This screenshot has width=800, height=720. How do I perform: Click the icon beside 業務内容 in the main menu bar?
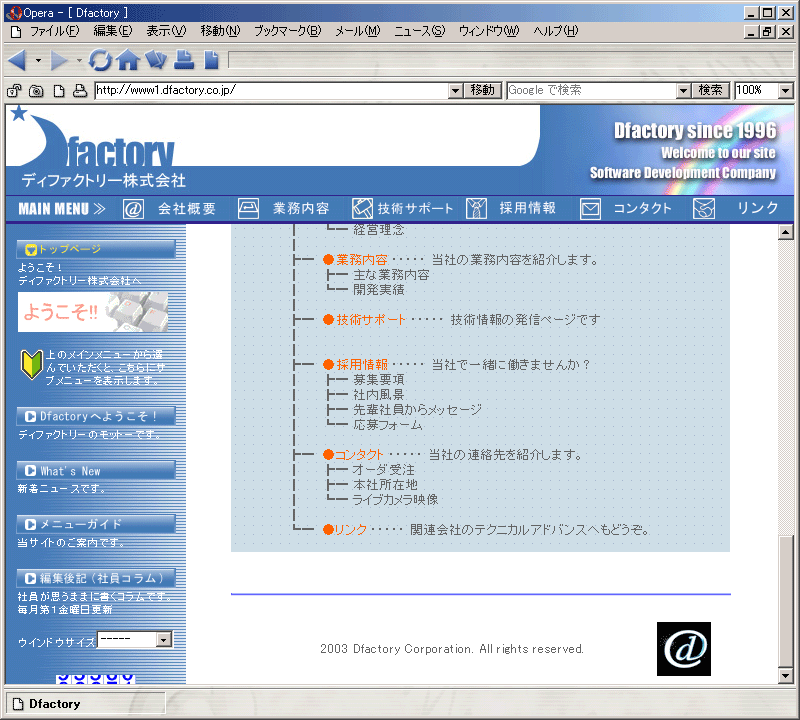point(248,209)
